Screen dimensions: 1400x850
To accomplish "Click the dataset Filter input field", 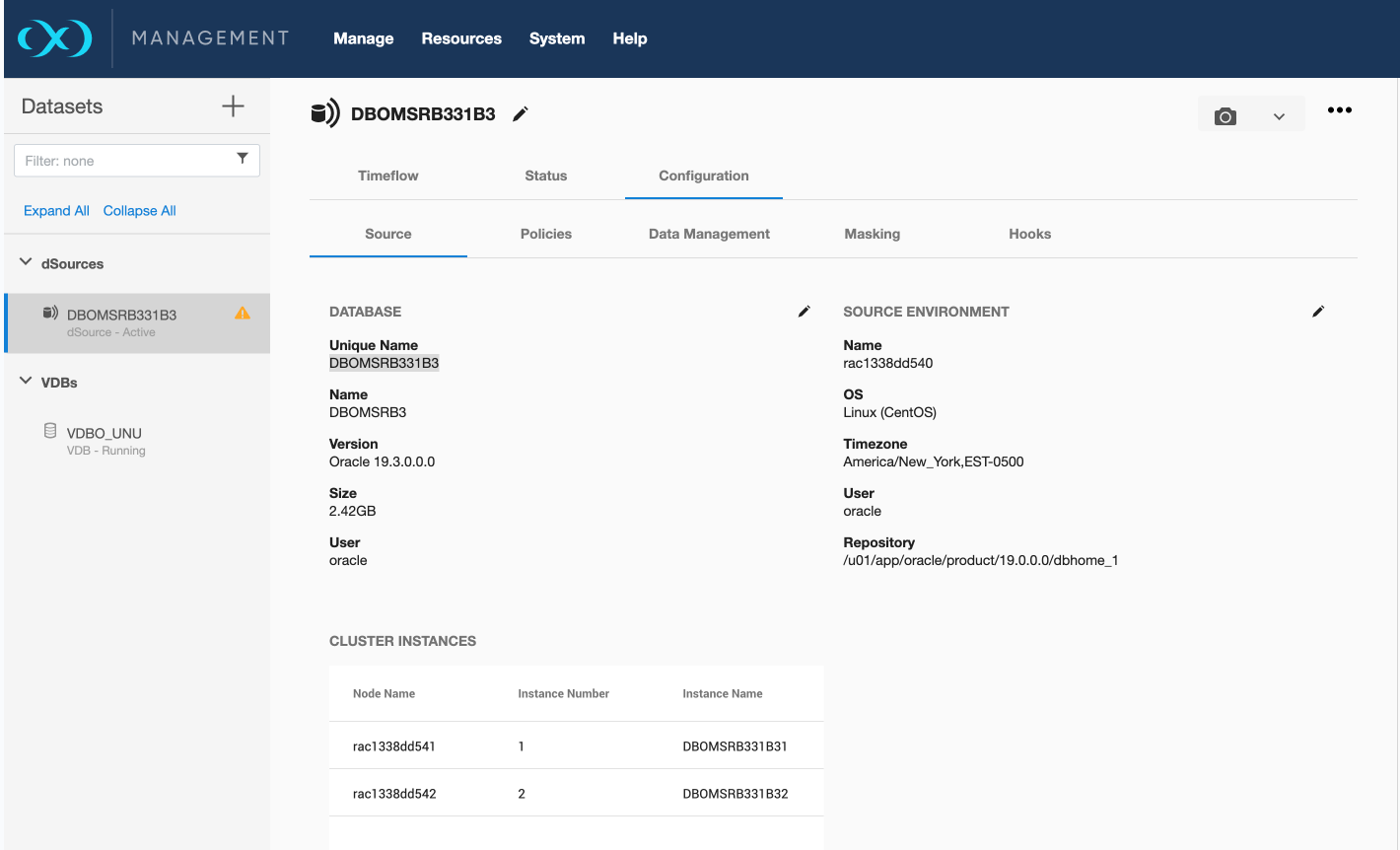I will tap(123, 161).
